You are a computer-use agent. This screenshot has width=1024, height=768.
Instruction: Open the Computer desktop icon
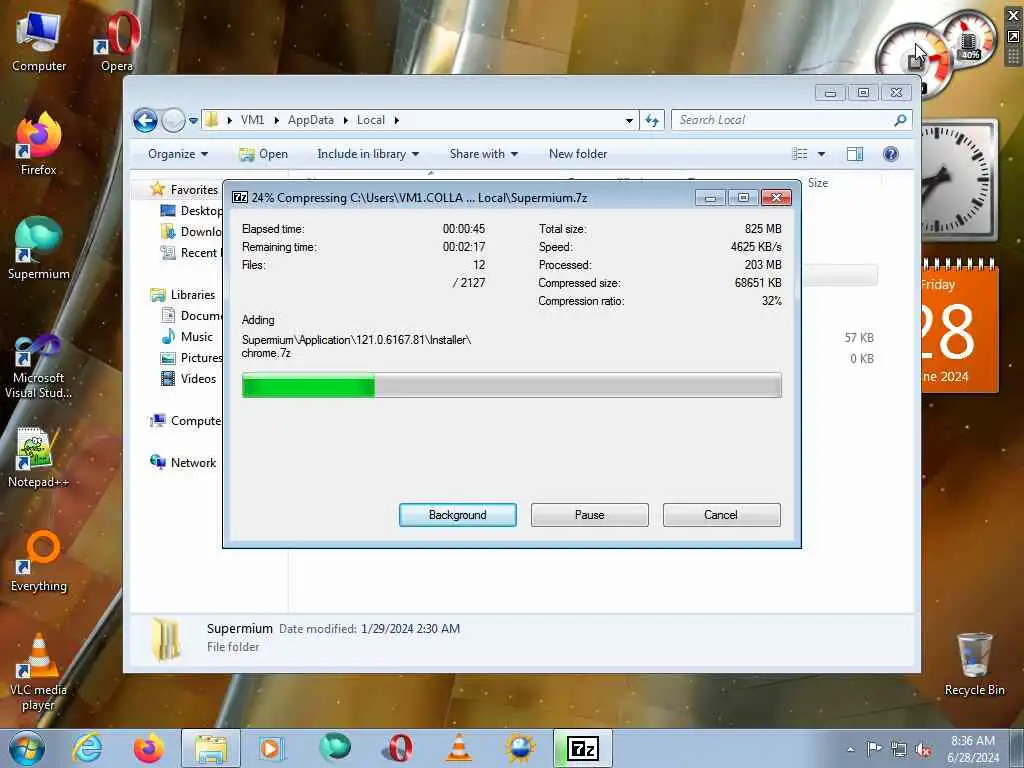coord(39,42)
